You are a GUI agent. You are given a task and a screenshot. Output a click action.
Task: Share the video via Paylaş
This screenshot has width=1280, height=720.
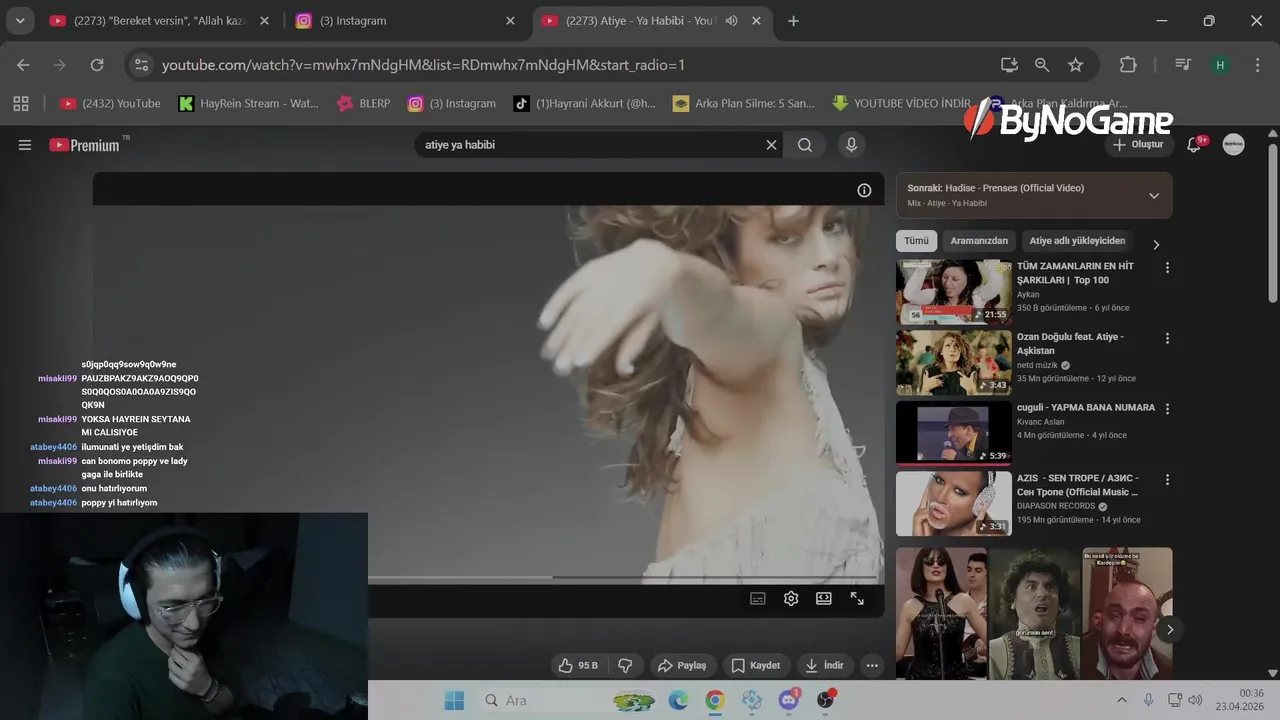pyautogui.click(x=682, y=665)
